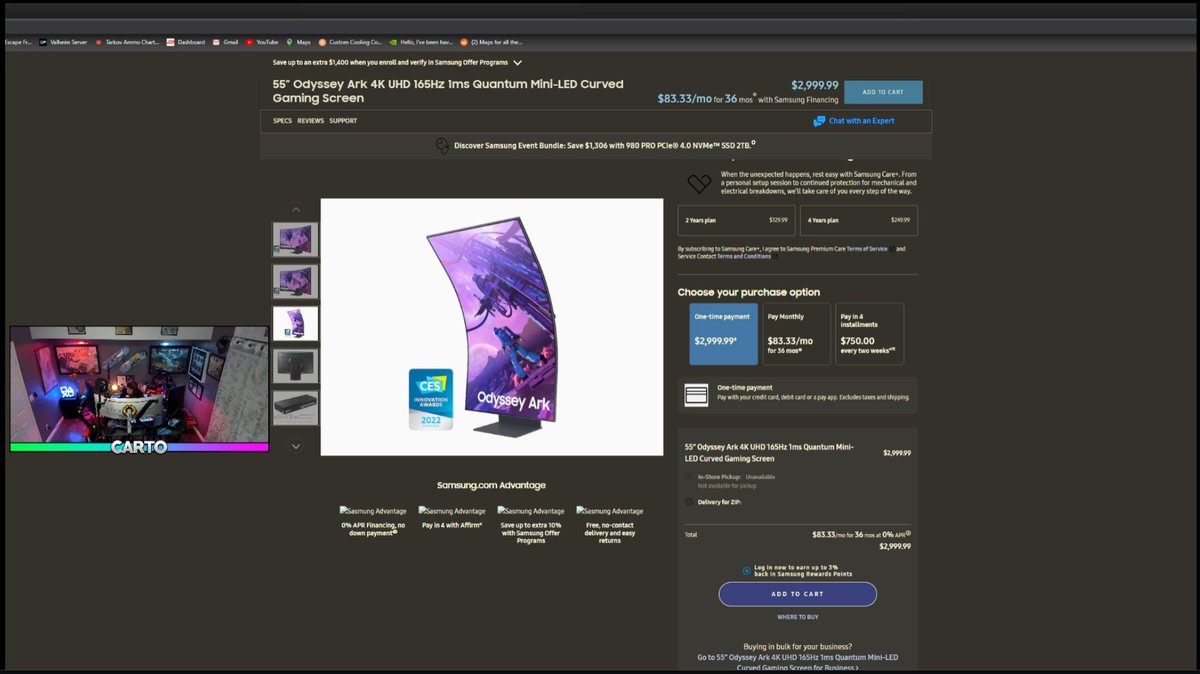Click '0% APR Financing, no down payment' text
Image resolution: width=1200 pixels, height=674 pixels.
(373, 528)
